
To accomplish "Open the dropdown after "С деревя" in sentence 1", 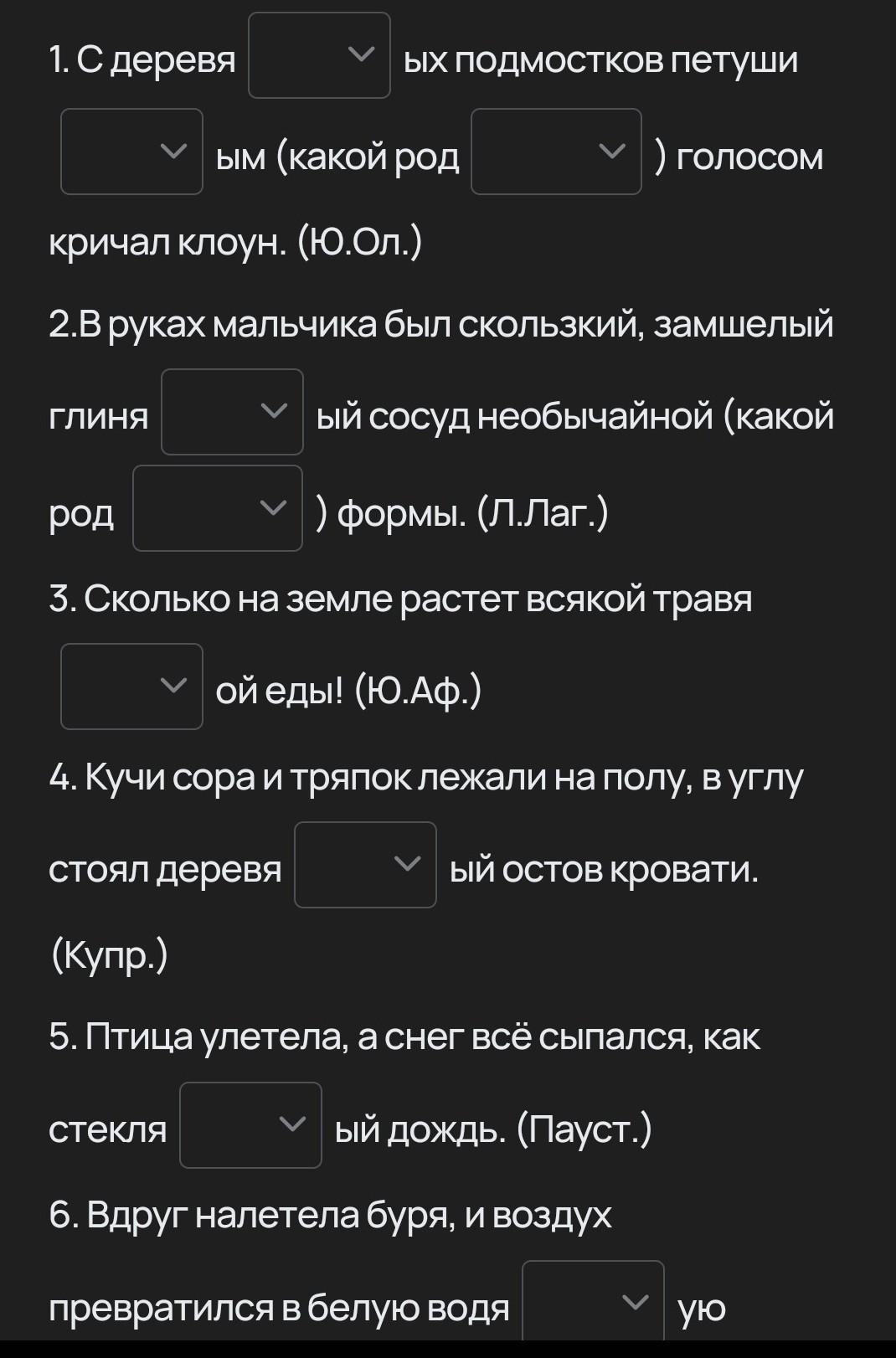I will [319, 55].
